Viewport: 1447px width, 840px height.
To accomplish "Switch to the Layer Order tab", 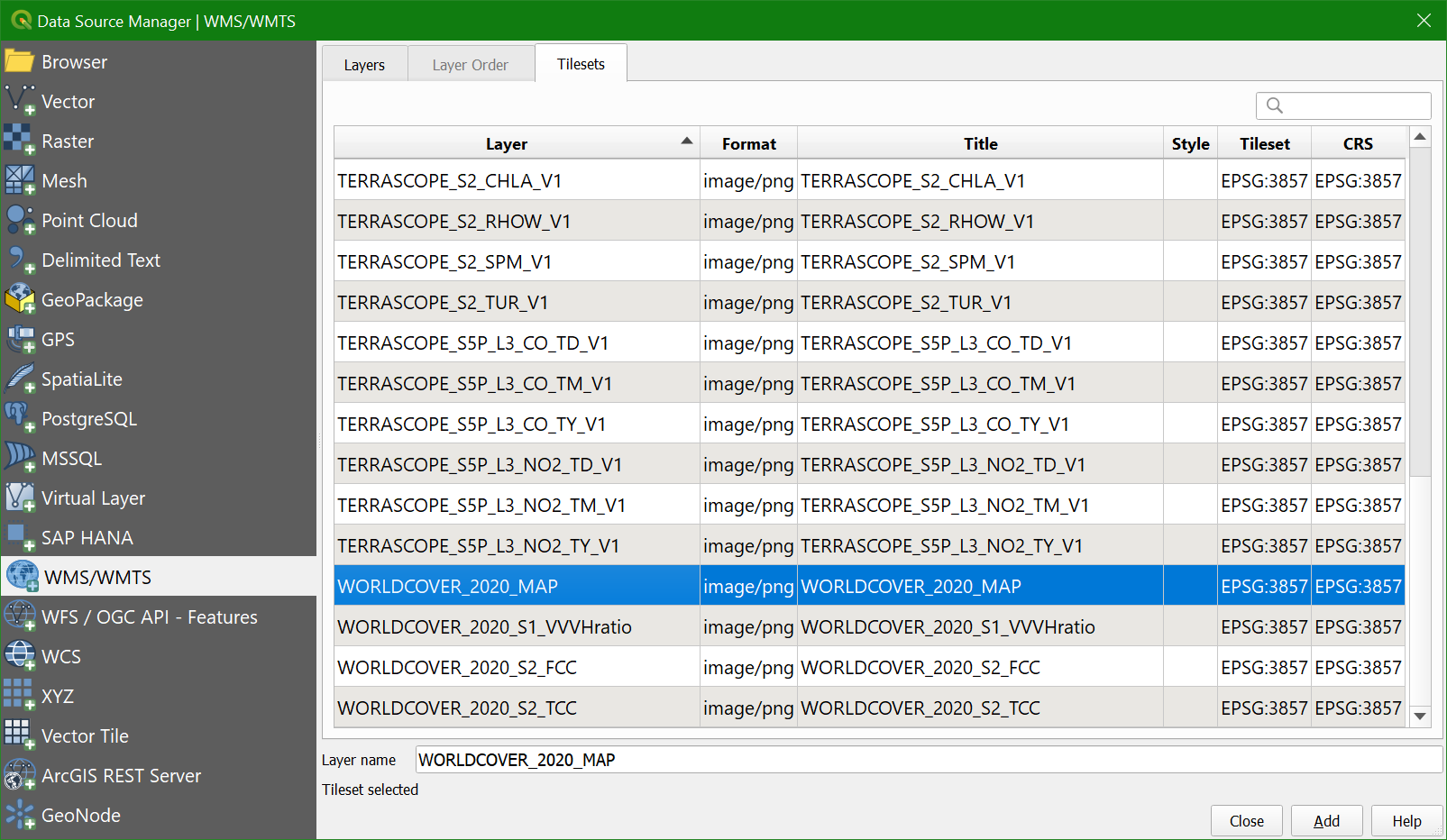I will [471, 64].
